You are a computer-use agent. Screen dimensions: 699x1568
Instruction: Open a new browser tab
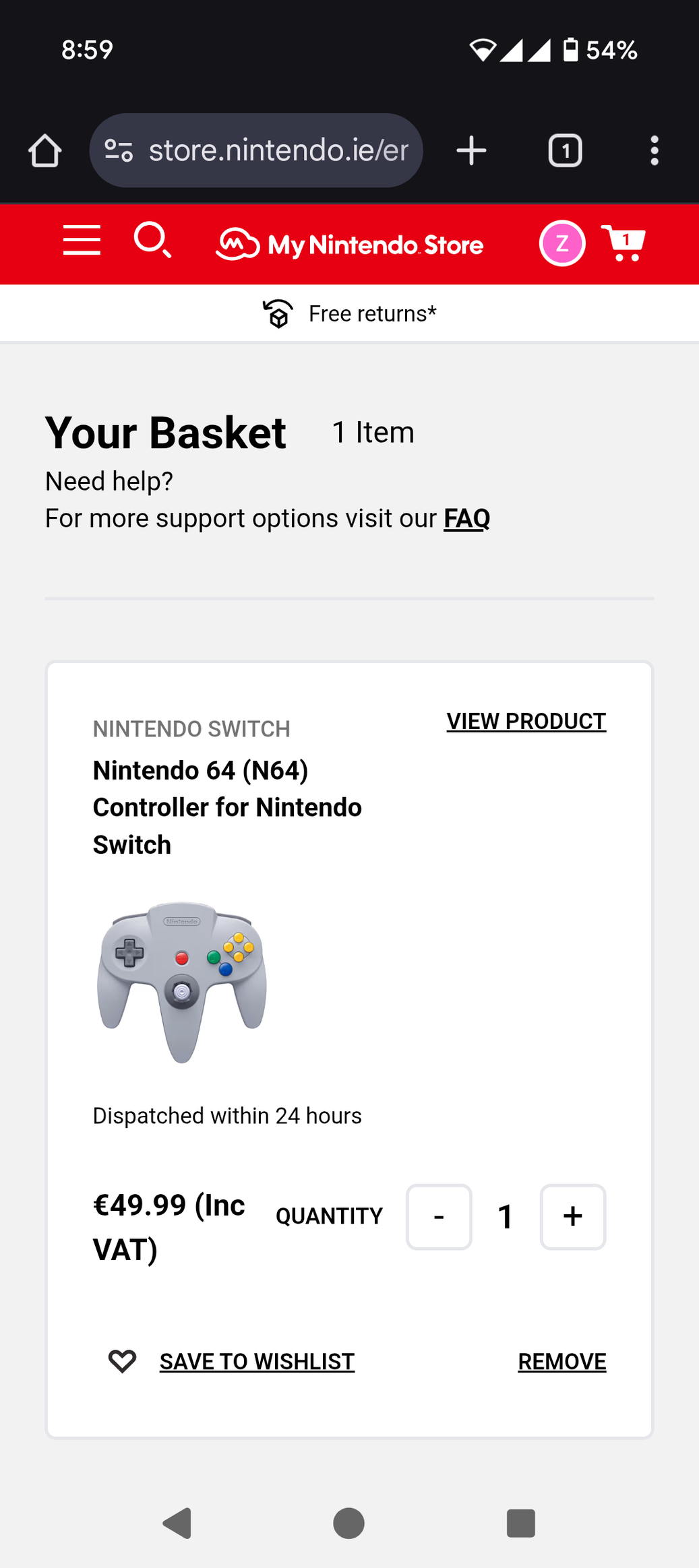471,150
